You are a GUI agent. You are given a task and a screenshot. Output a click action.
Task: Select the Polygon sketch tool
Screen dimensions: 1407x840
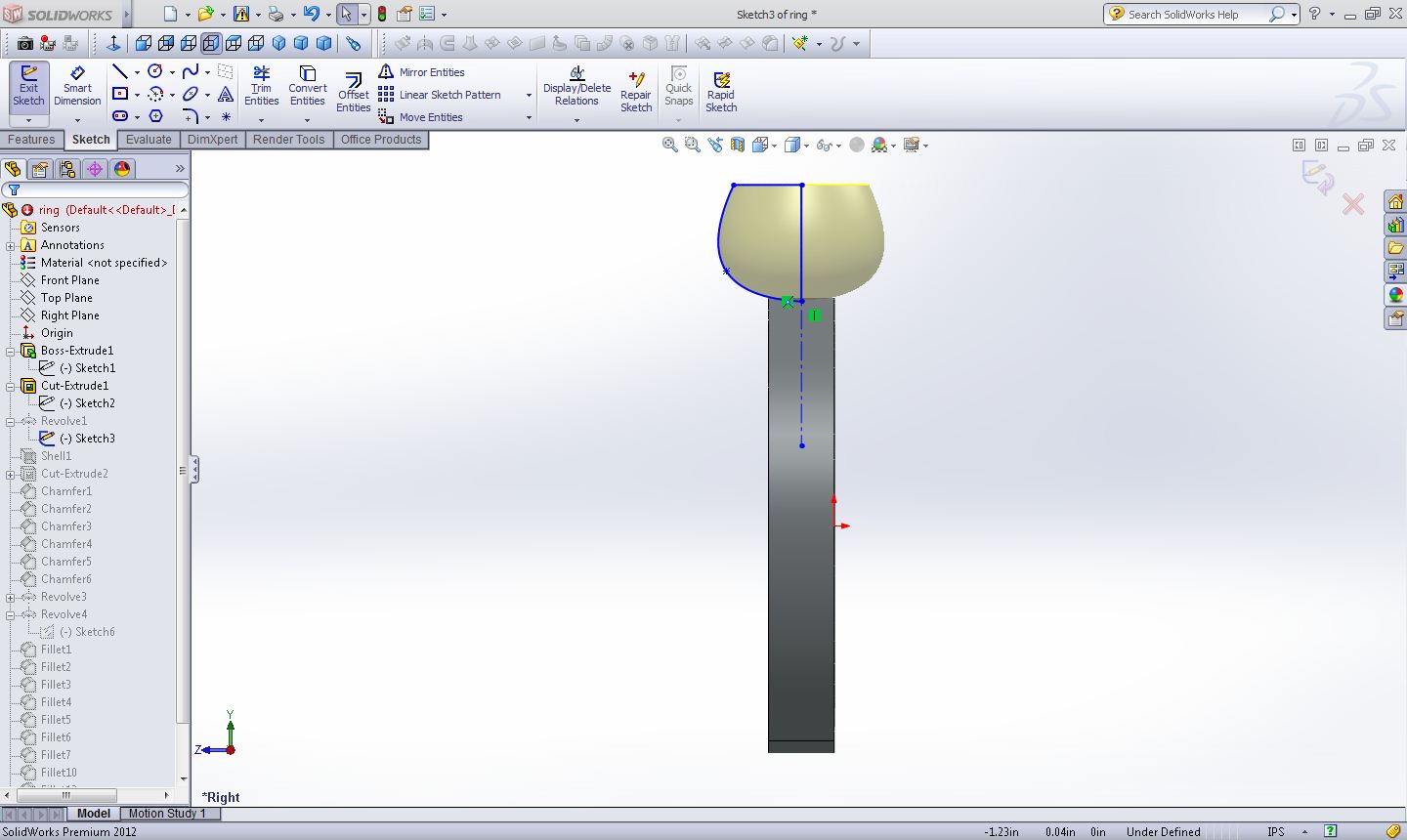(155, 116)
